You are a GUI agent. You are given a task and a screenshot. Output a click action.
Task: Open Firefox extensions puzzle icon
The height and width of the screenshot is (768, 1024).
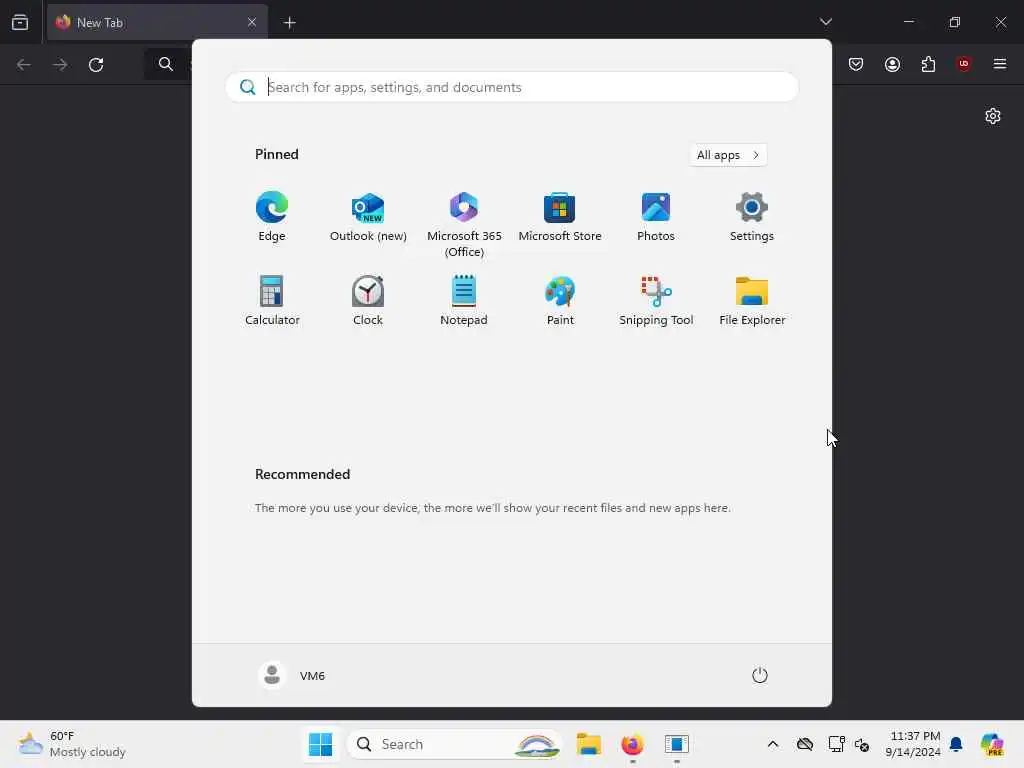click(928, 64)
